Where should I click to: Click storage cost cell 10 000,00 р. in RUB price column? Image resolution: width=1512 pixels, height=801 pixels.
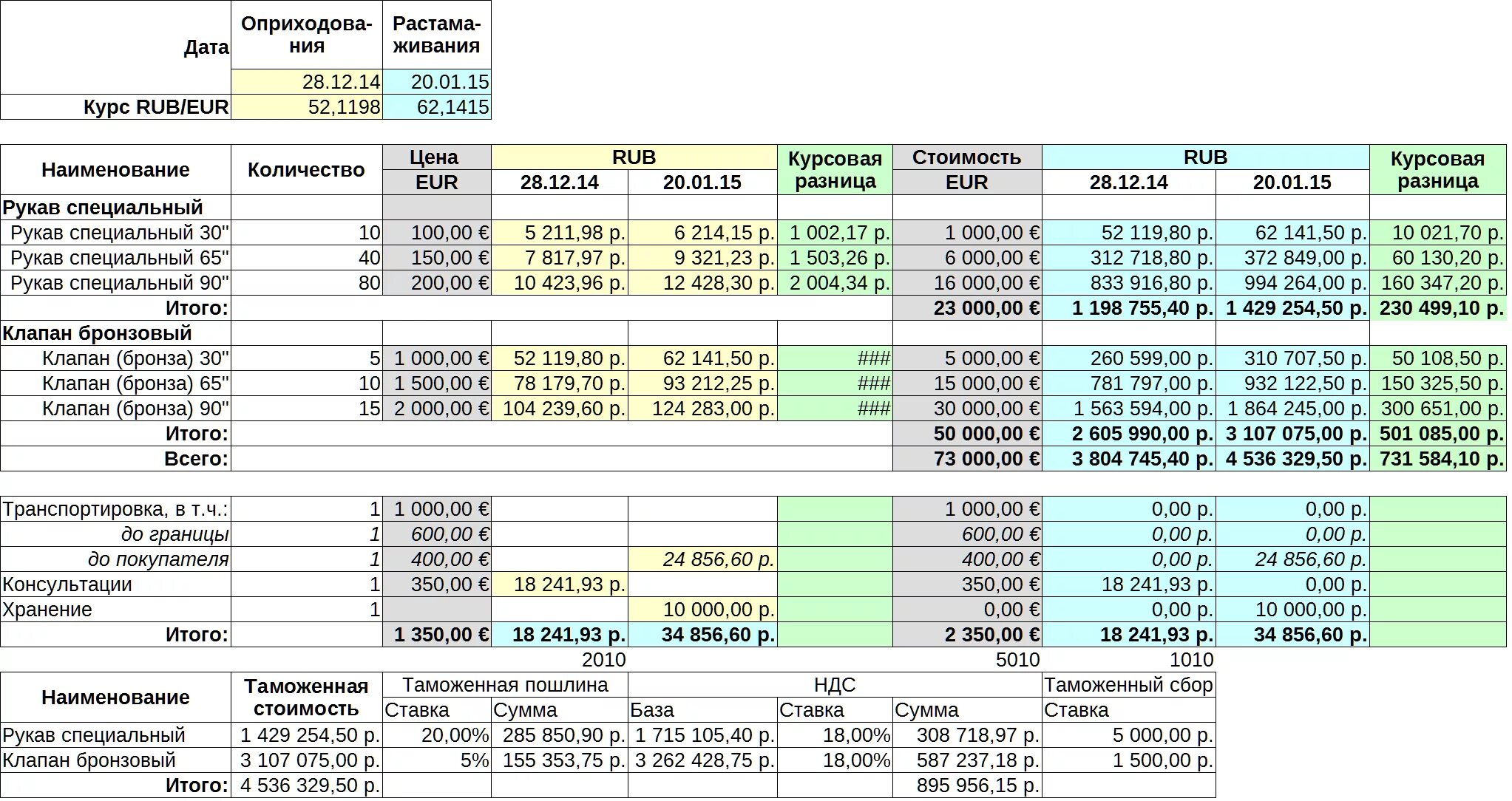[x=702, y=610]
